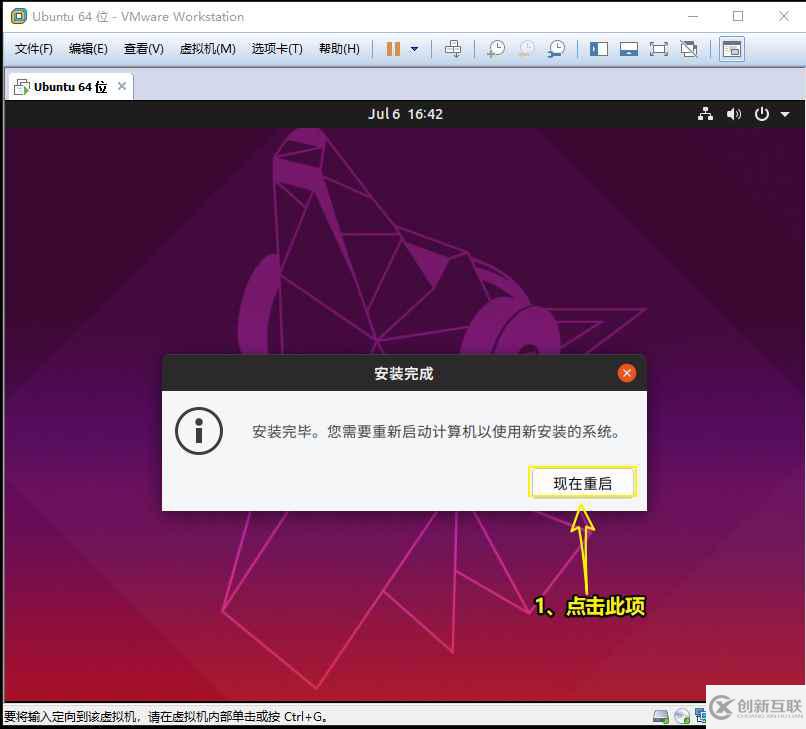Expand the power options dropdown arrow

tap(414, 49)
